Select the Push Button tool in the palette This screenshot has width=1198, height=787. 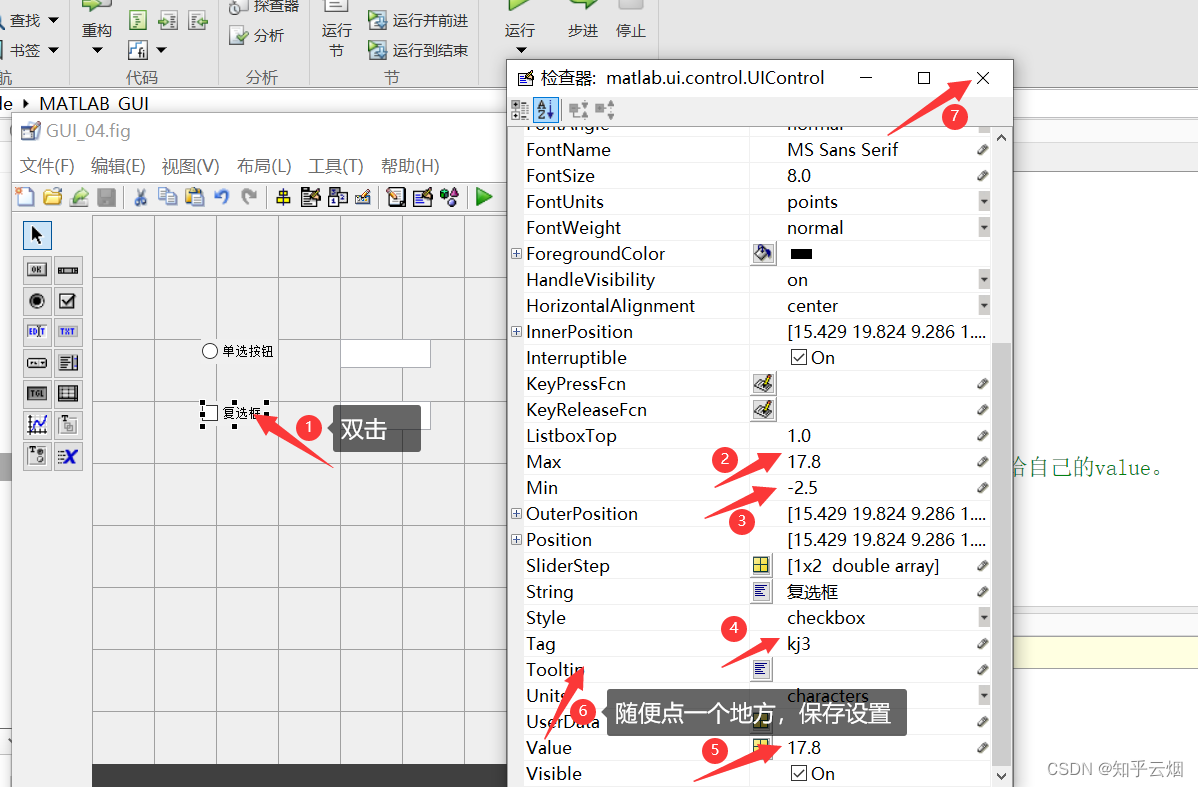(37, 270)
